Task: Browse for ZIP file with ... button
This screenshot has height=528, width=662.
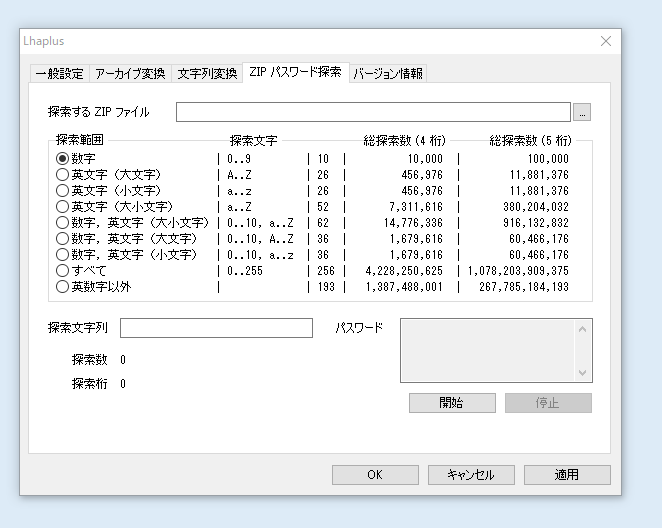Action: pos(582,112)
